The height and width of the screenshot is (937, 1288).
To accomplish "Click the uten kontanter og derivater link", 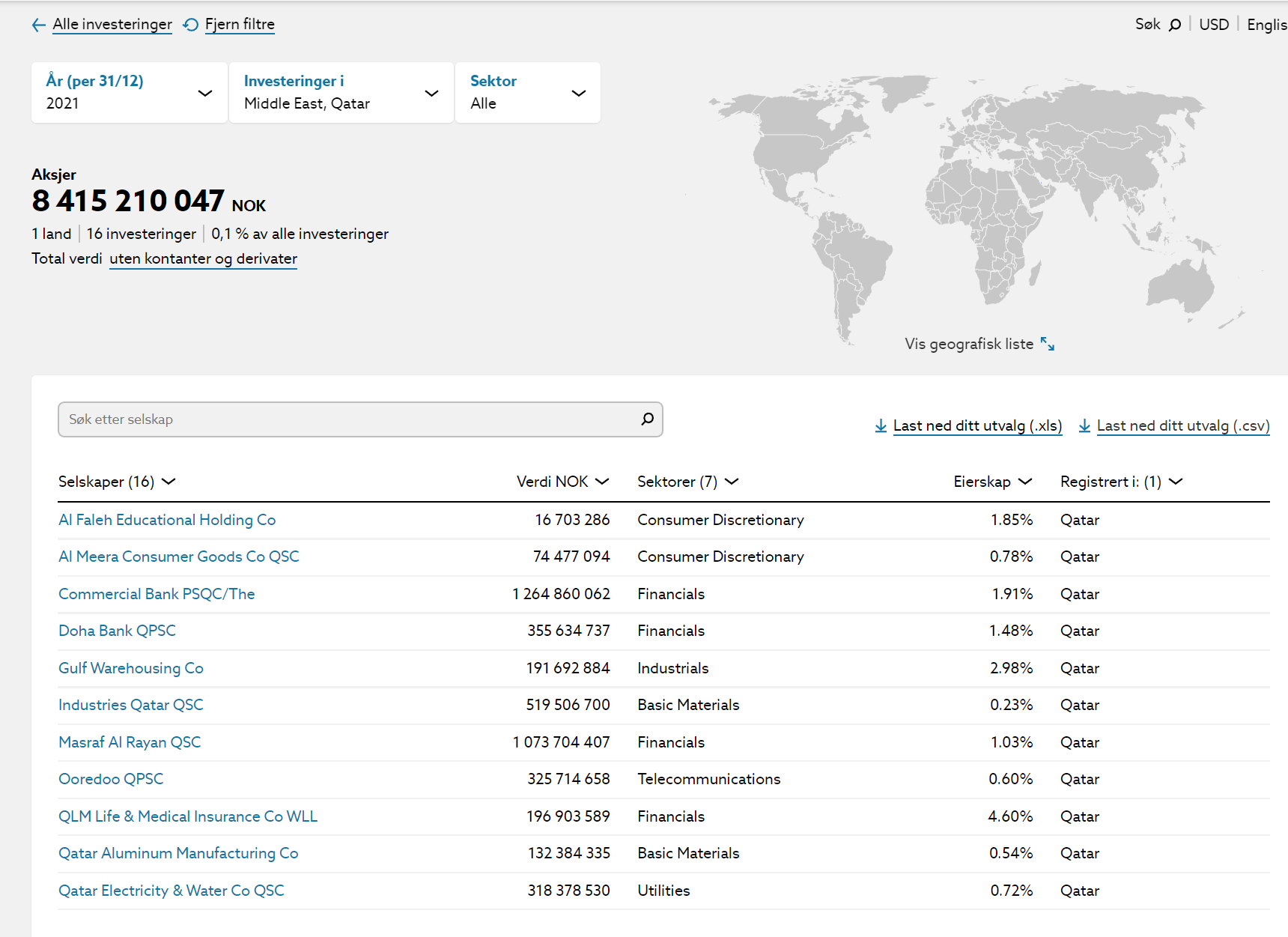I will 203,258.
